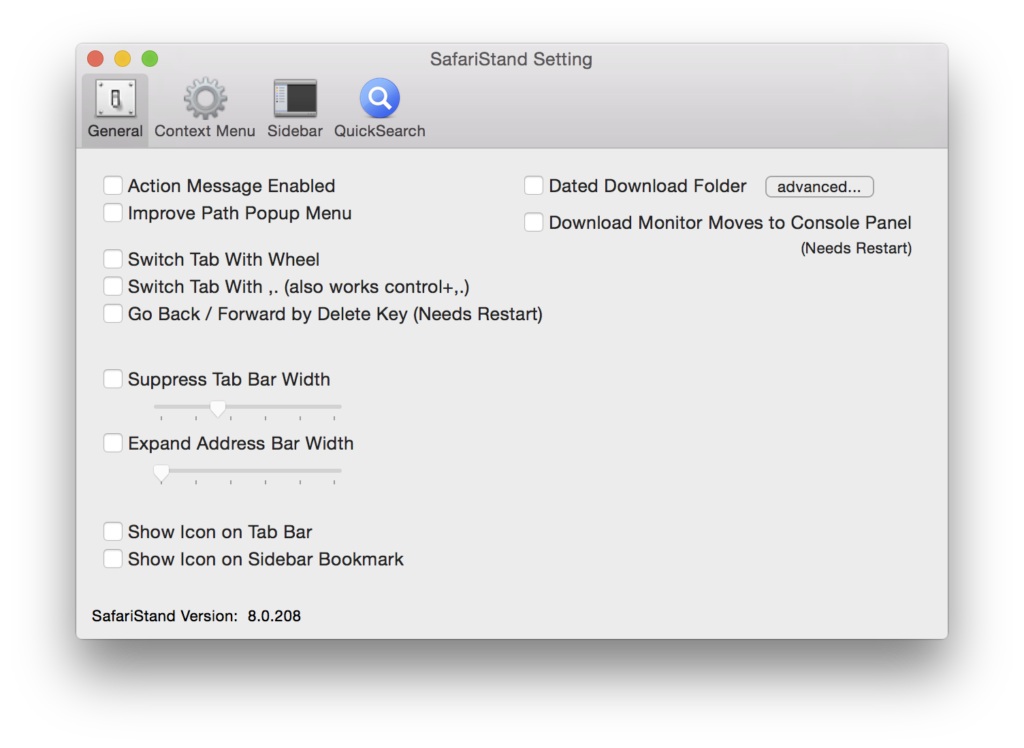Screen dimensions: 1024x748
Task: Enable Action Message Enabled
Action: click(113, 185)
